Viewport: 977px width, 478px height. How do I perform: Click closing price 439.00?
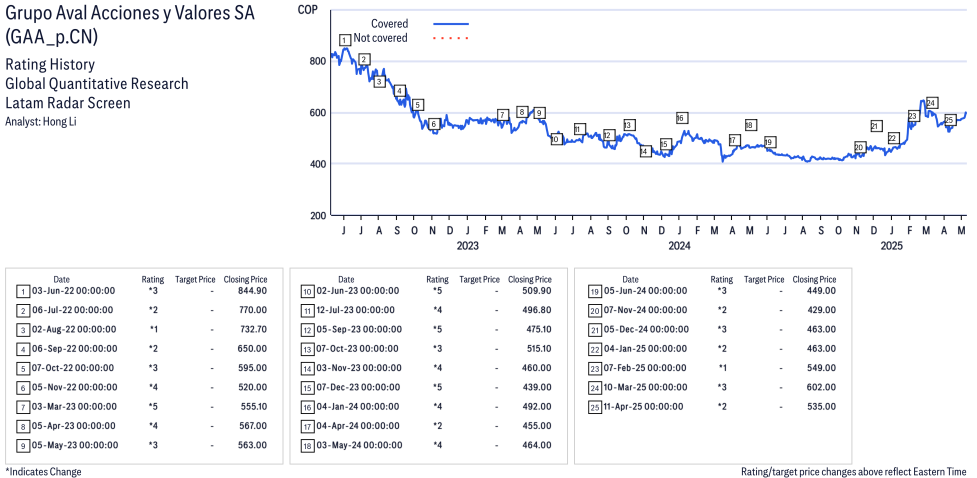tap(537, 387)
